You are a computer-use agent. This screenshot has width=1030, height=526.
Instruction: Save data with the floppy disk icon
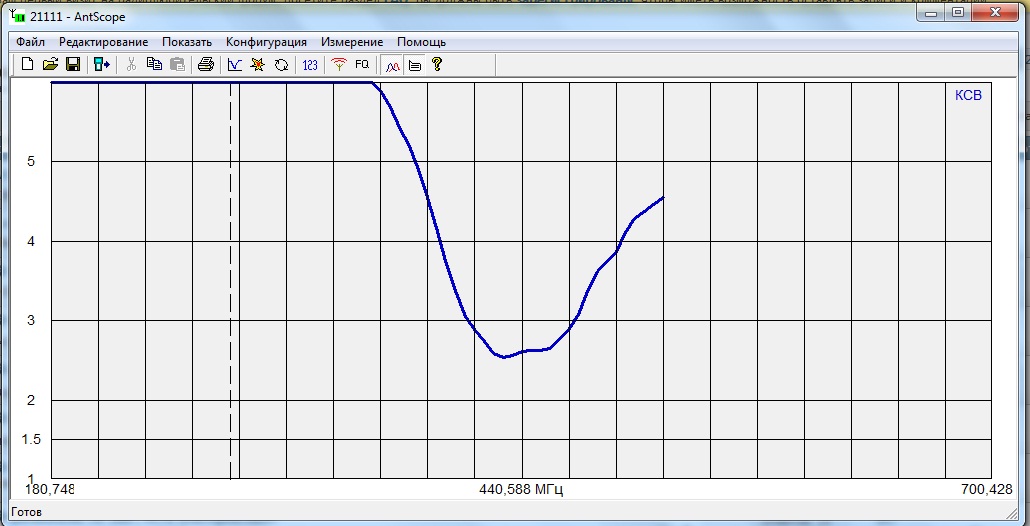tap(73, 64)
